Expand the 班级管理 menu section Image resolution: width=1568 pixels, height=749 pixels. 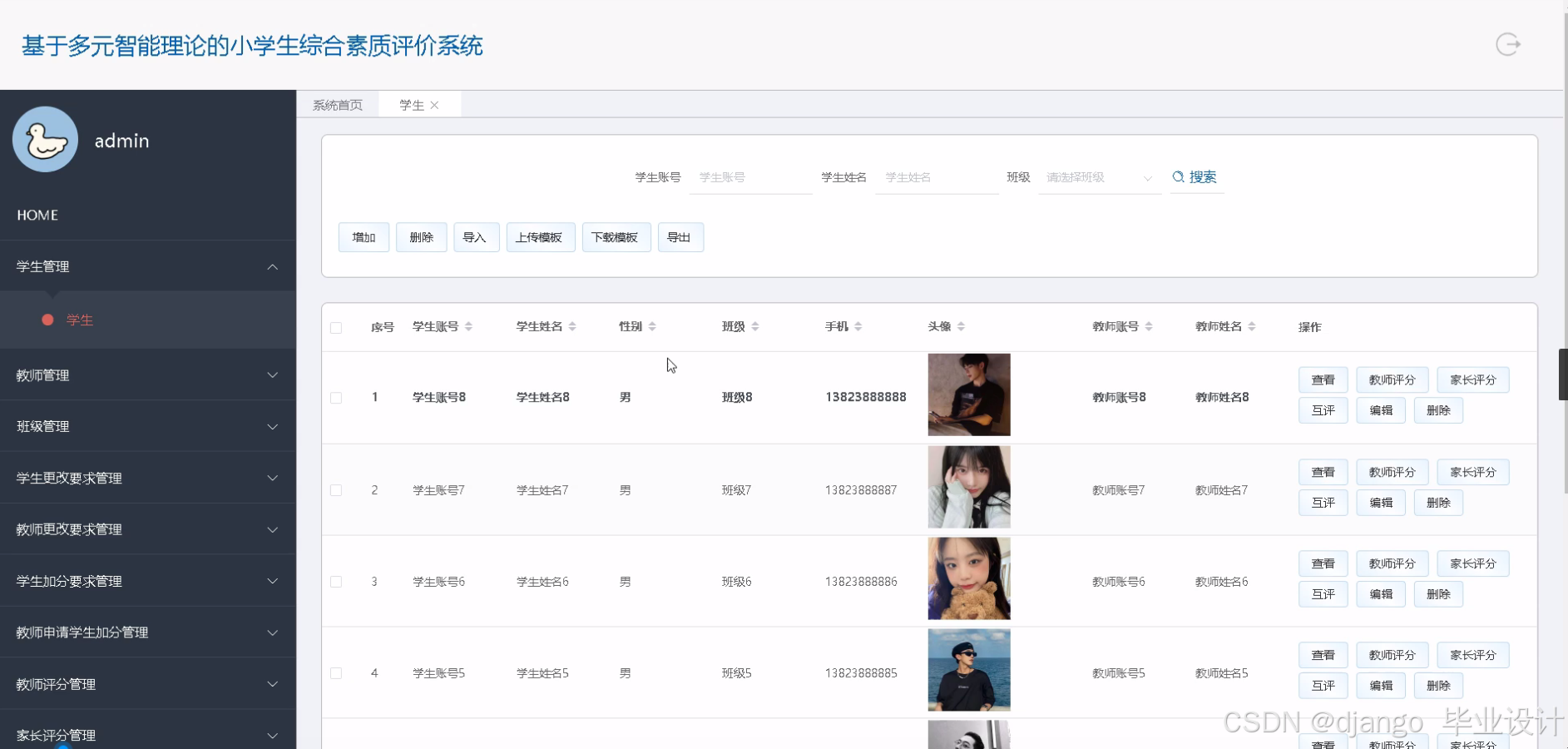(x=148, y=426)
